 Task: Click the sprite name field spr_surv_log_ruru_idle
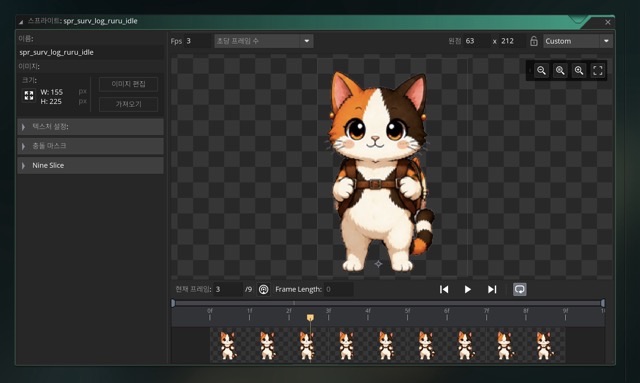pyautogui.click(x=91, y=52)
